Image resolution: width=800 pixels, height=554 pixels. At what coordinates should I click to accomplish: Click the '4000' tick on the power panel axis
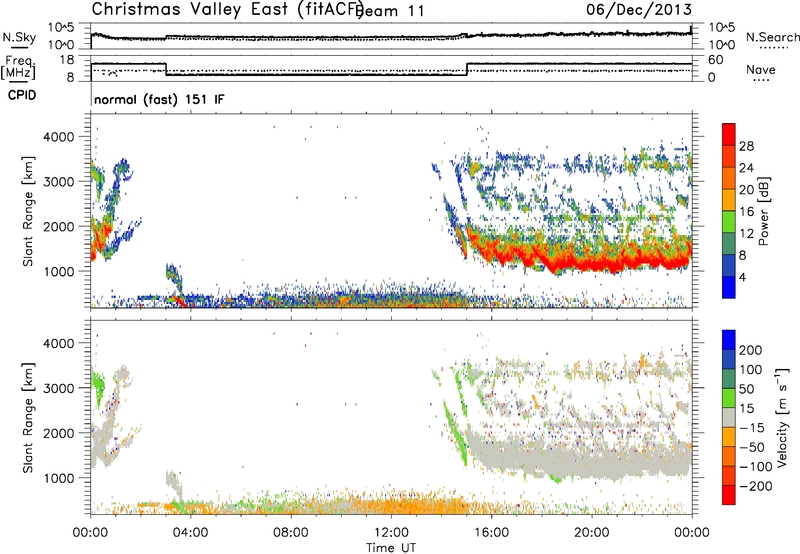[58, 137]
